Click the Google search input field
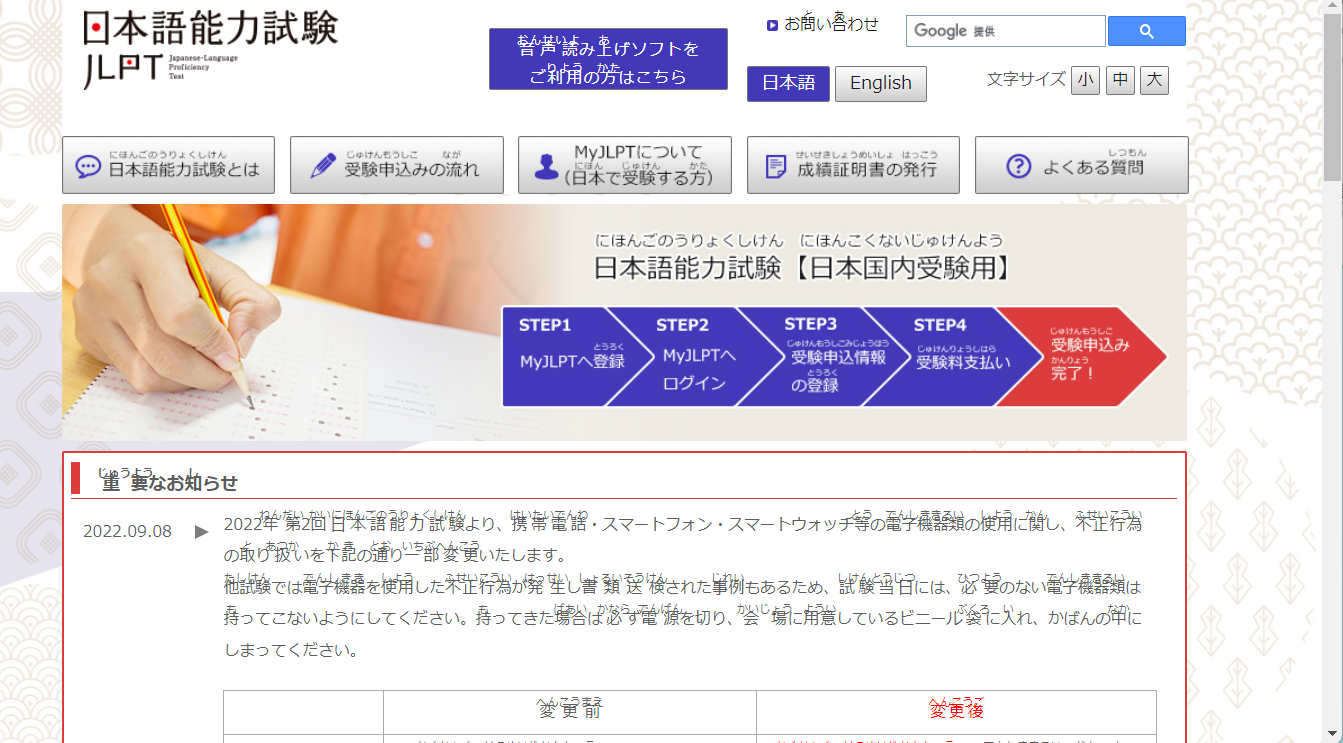The image size is (1343, 743). (x=1004, y=31)
